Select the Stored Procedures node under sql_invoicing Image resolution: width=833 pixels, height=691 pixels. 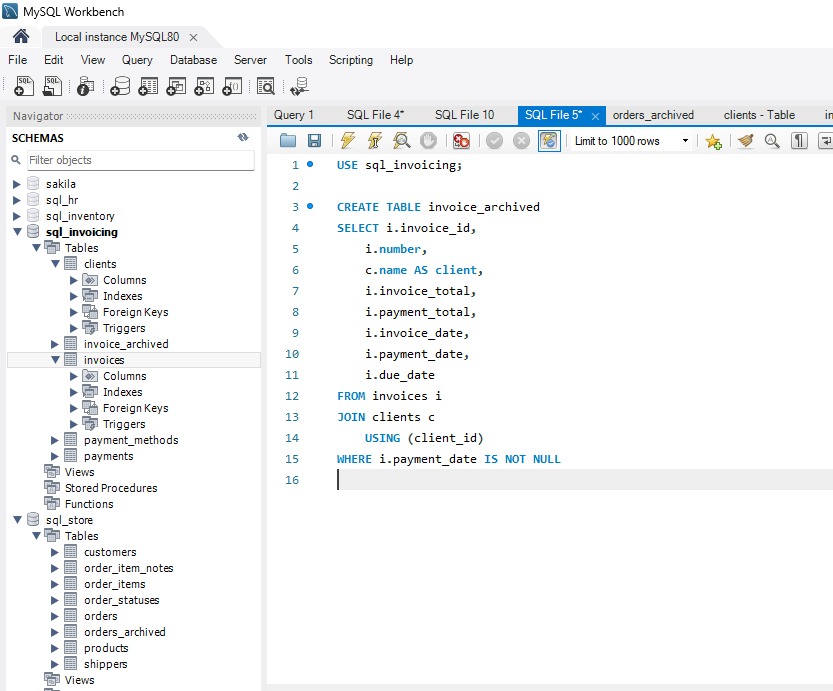point(111,488)
